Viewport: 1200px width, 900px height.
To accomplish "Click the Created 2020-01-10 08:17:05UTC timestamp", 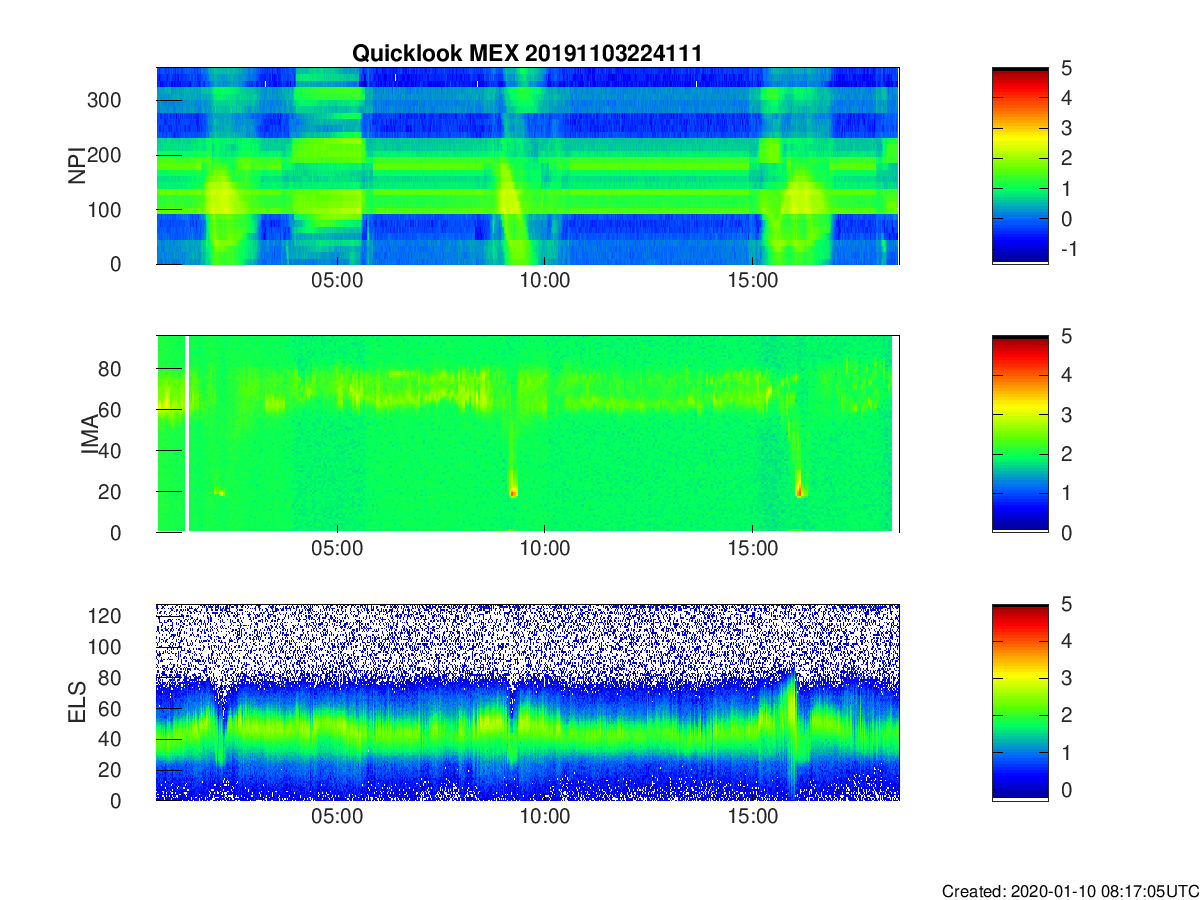I will point(1070,890).
